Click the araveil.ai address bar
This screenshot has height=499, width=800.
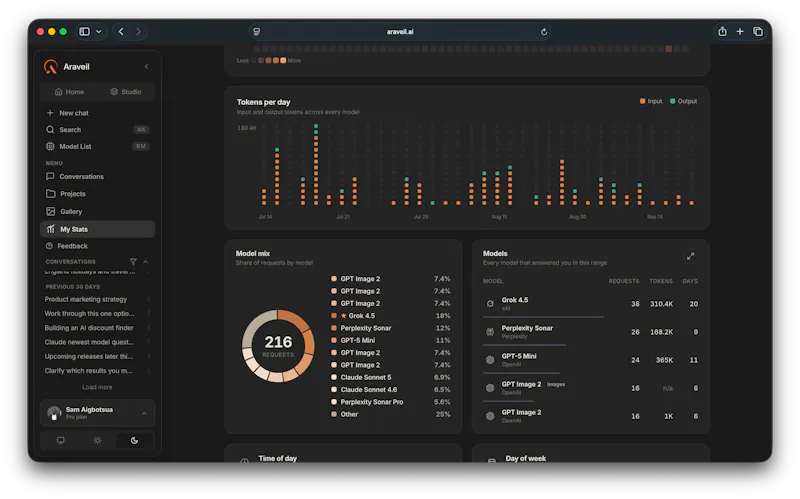400,32
